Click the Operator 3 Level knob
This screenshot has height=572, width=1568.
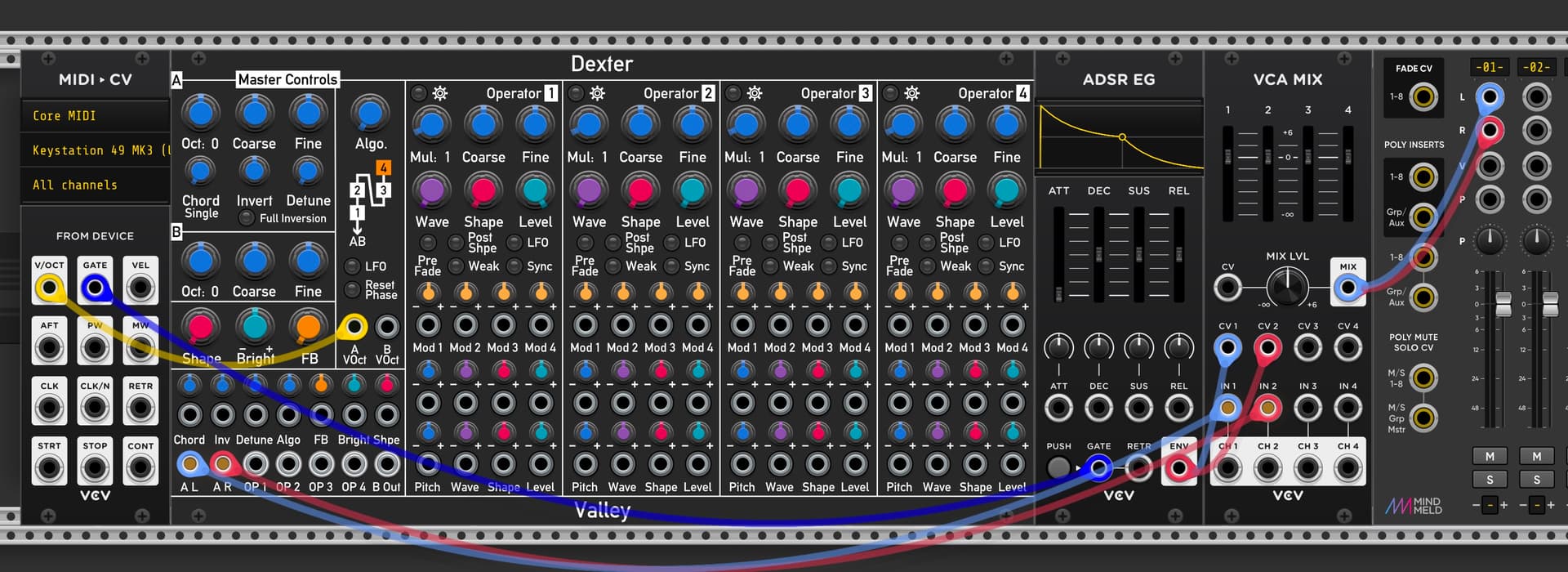coord(849,190)
